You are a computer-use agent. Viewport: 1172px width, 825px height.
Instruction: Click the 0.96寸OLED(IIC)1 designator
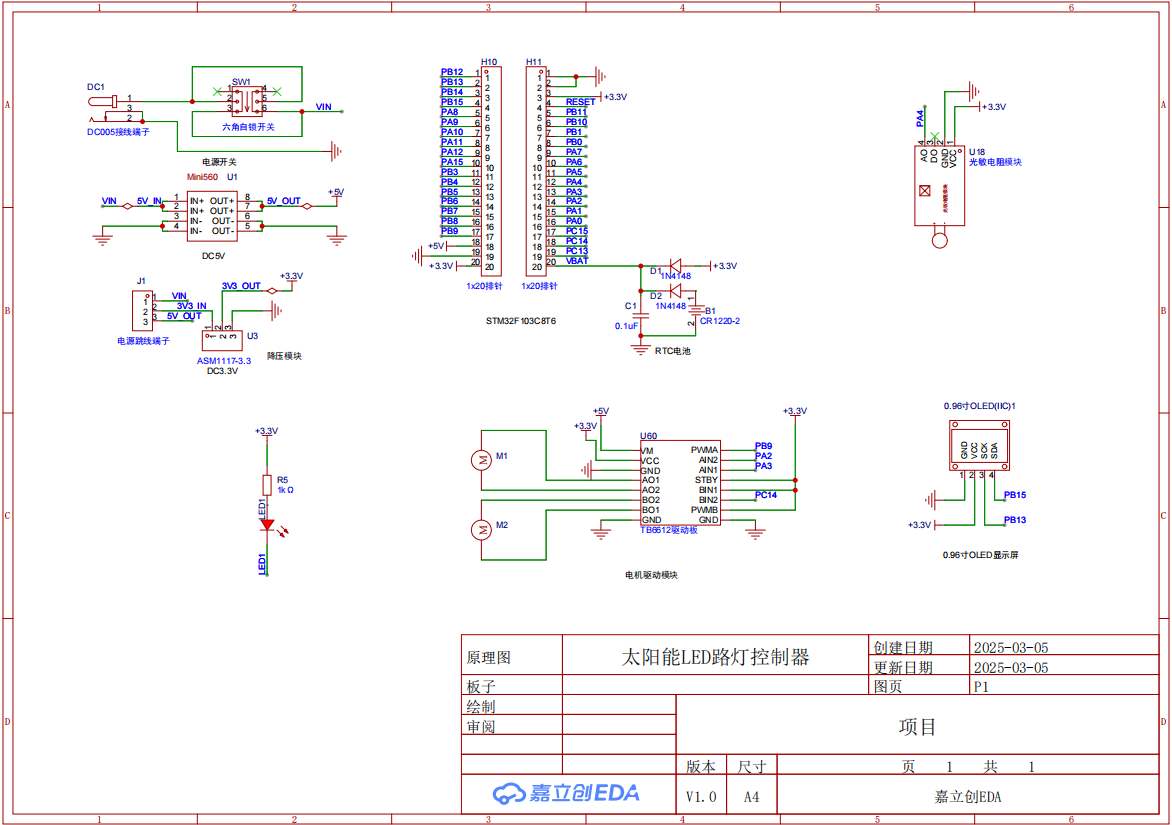[x=979, y=406]
